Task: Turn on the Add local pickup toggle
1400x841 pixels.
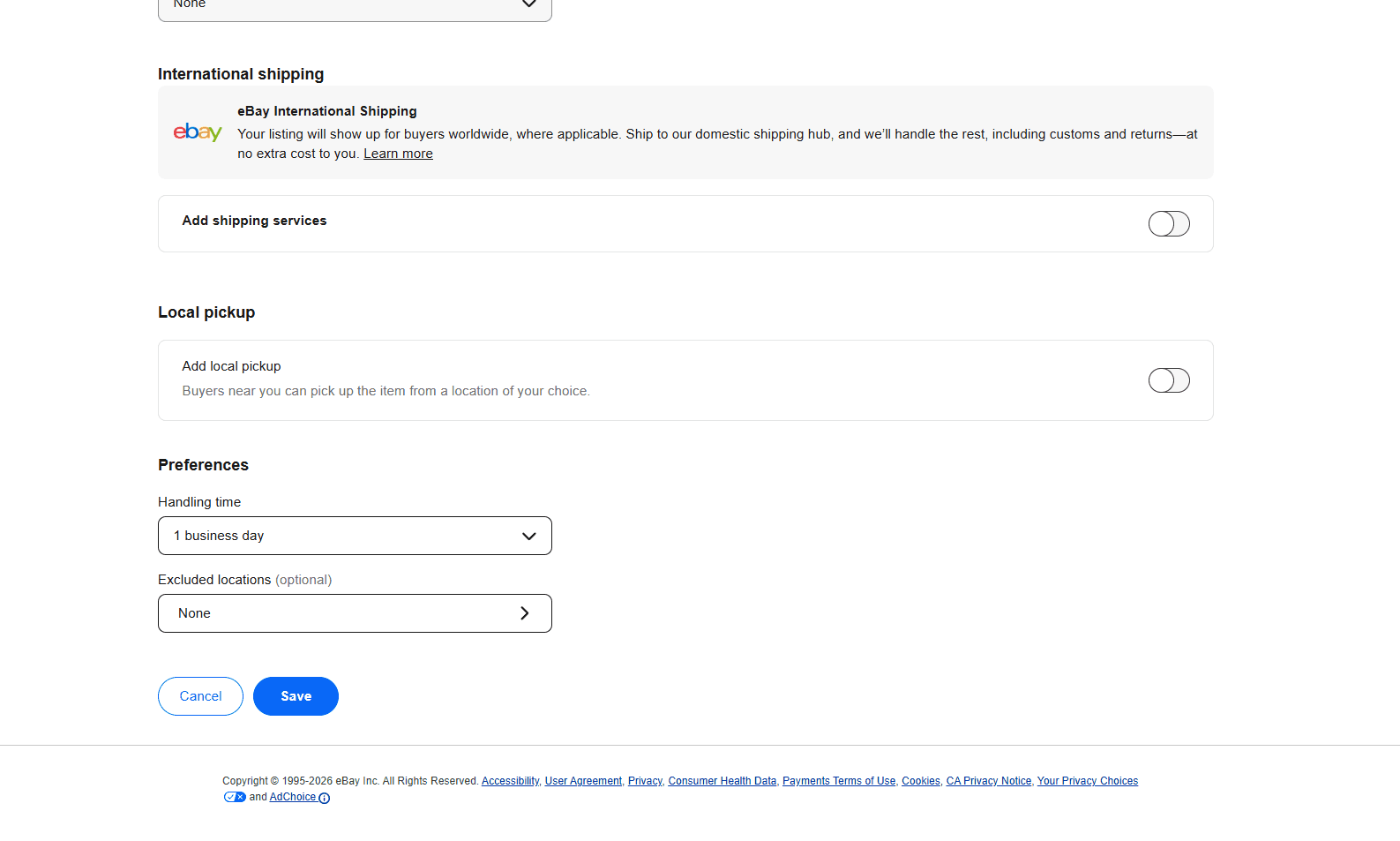Action: (x=1169, y=380)
